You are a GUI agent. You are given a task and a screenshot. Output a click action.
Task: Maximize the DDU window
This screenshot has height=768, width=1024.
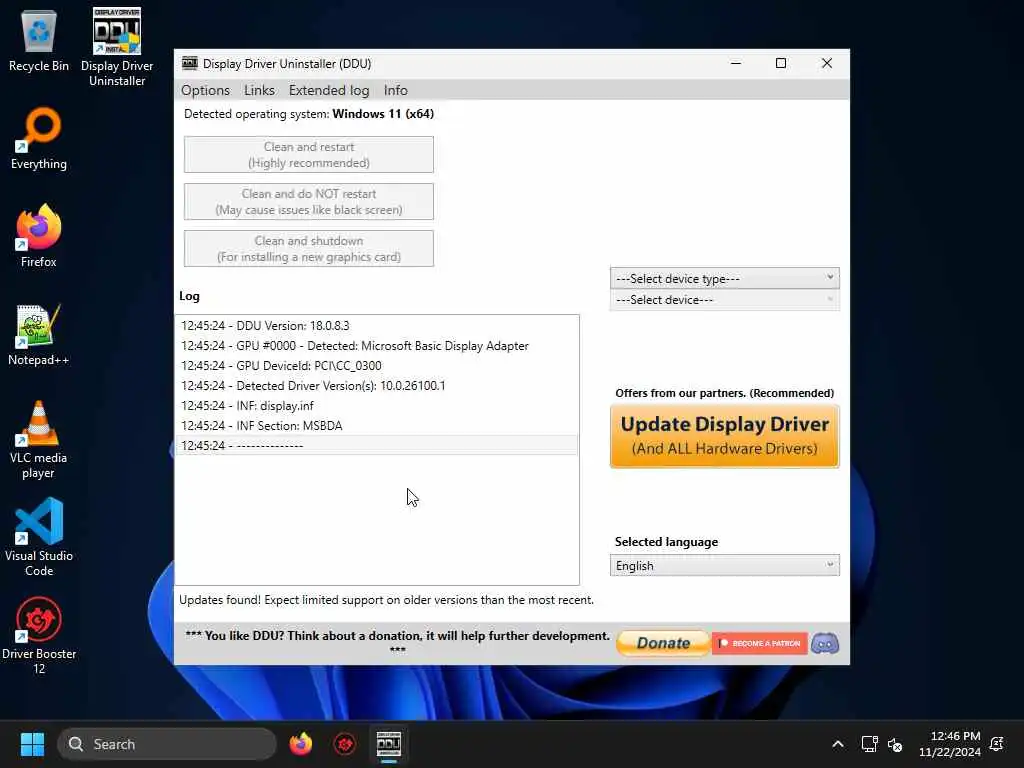click(x=781, y=63)
